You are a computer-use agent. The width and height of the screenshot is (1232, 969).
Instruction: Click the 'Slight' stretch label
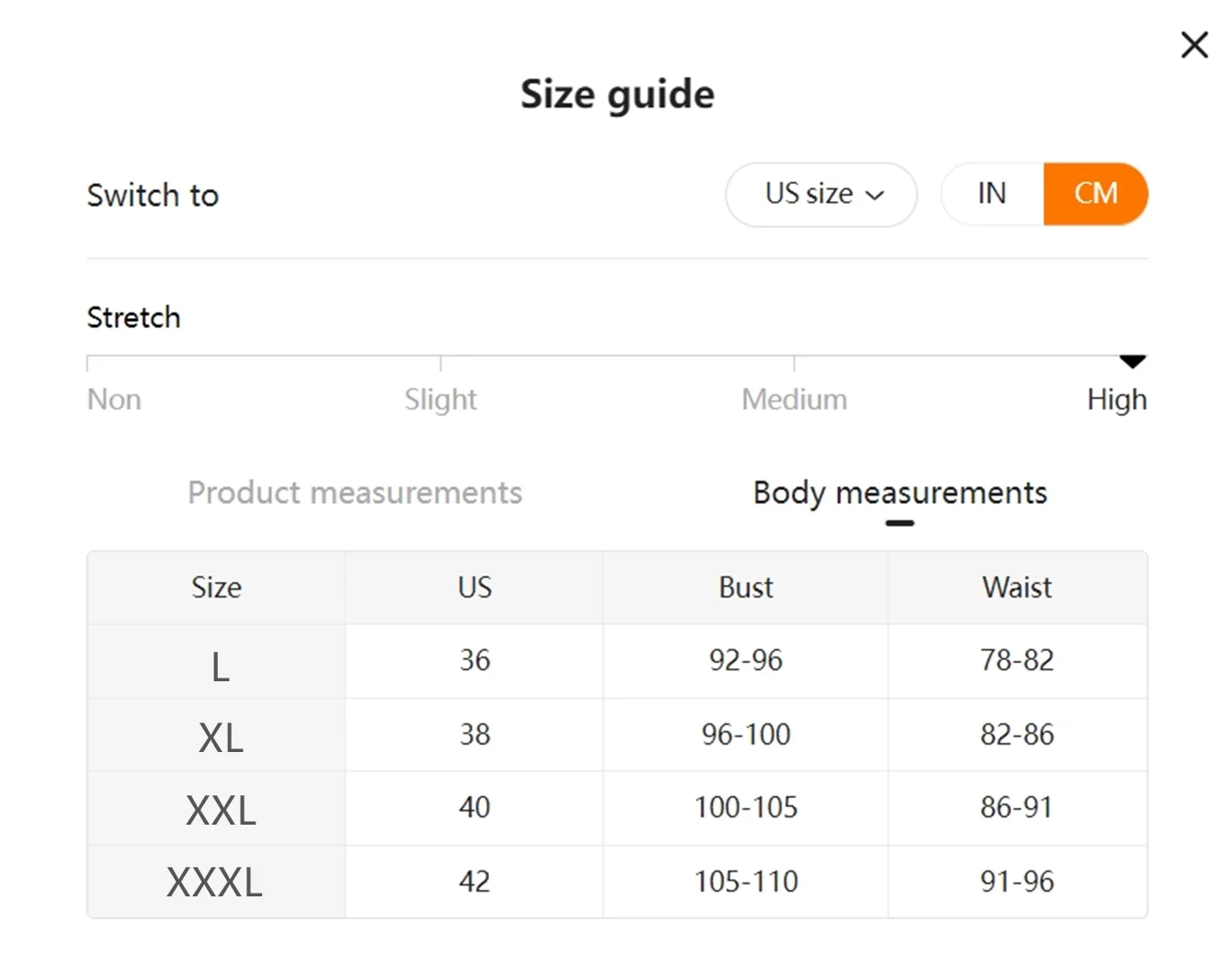click(x=440, y=400)
